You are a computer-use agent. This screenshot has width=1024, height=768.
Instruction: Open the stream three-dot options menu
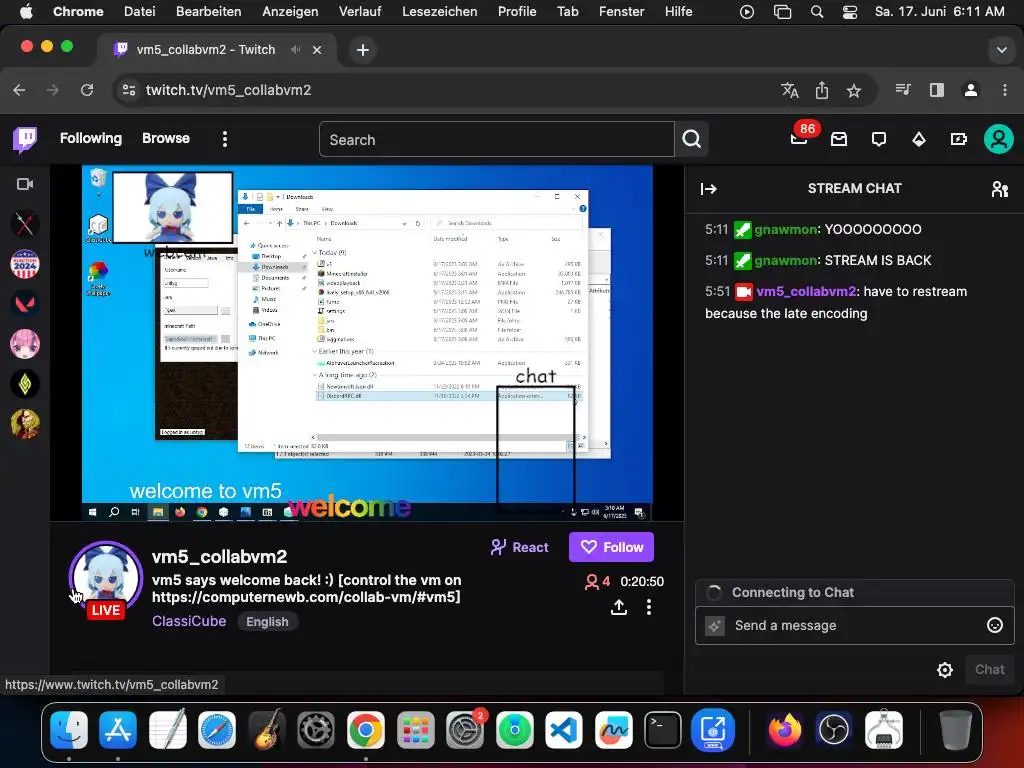648,607
